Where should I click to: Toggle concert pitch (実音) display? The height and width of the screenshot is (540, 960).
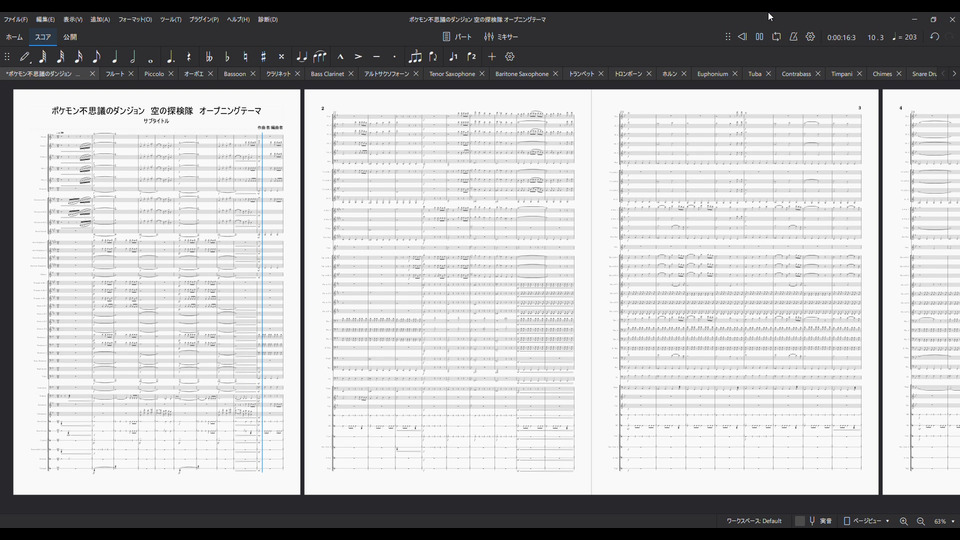coord(820,521)
